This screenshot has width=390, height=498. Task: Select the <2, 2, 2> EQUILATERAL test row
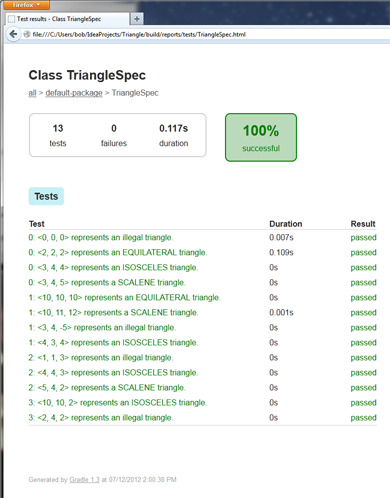point(203,253)
